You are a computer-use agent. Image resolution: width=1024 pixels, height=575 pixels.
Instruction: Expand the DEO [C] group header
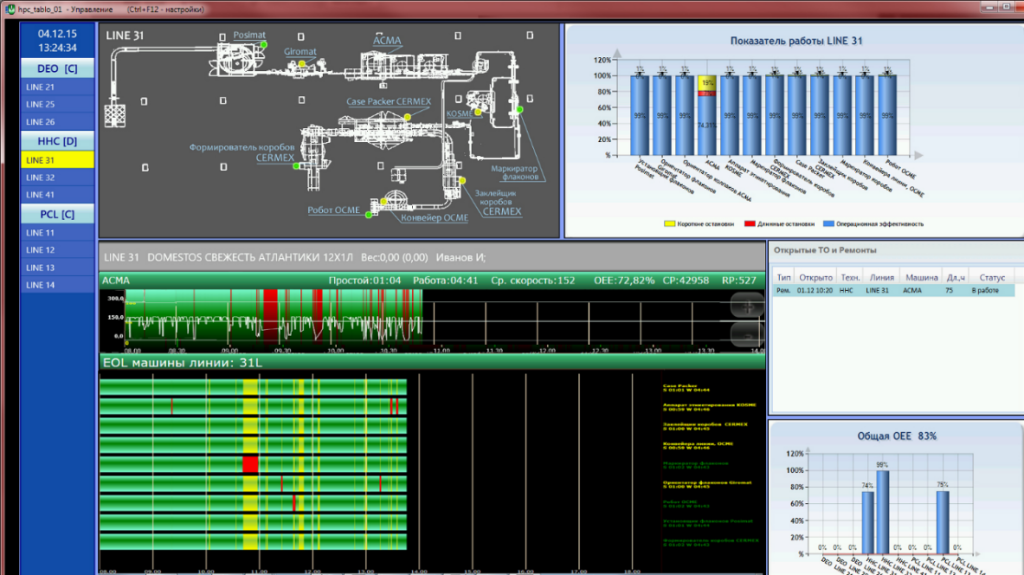[58, 69]
